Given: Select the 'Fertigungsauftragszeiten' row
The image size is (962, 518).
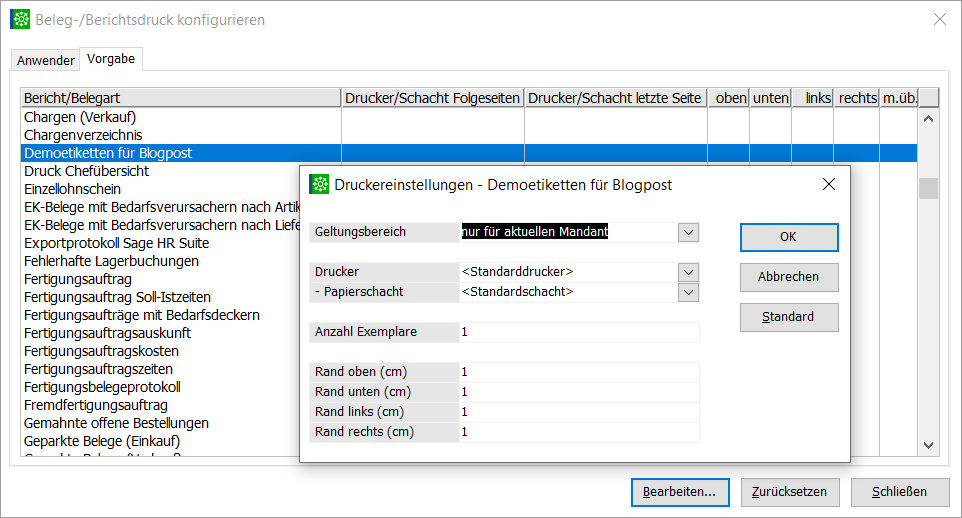Looking at the screenshot, I should point(161,369).
